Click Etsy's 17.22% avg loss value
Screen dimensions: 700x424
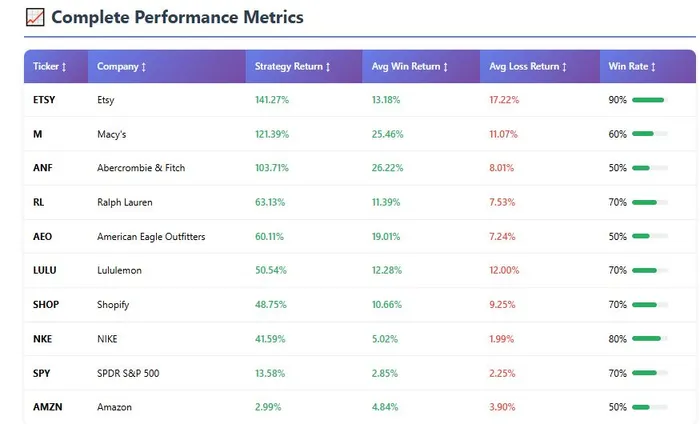pyautogui.click(x=505, y=100)
